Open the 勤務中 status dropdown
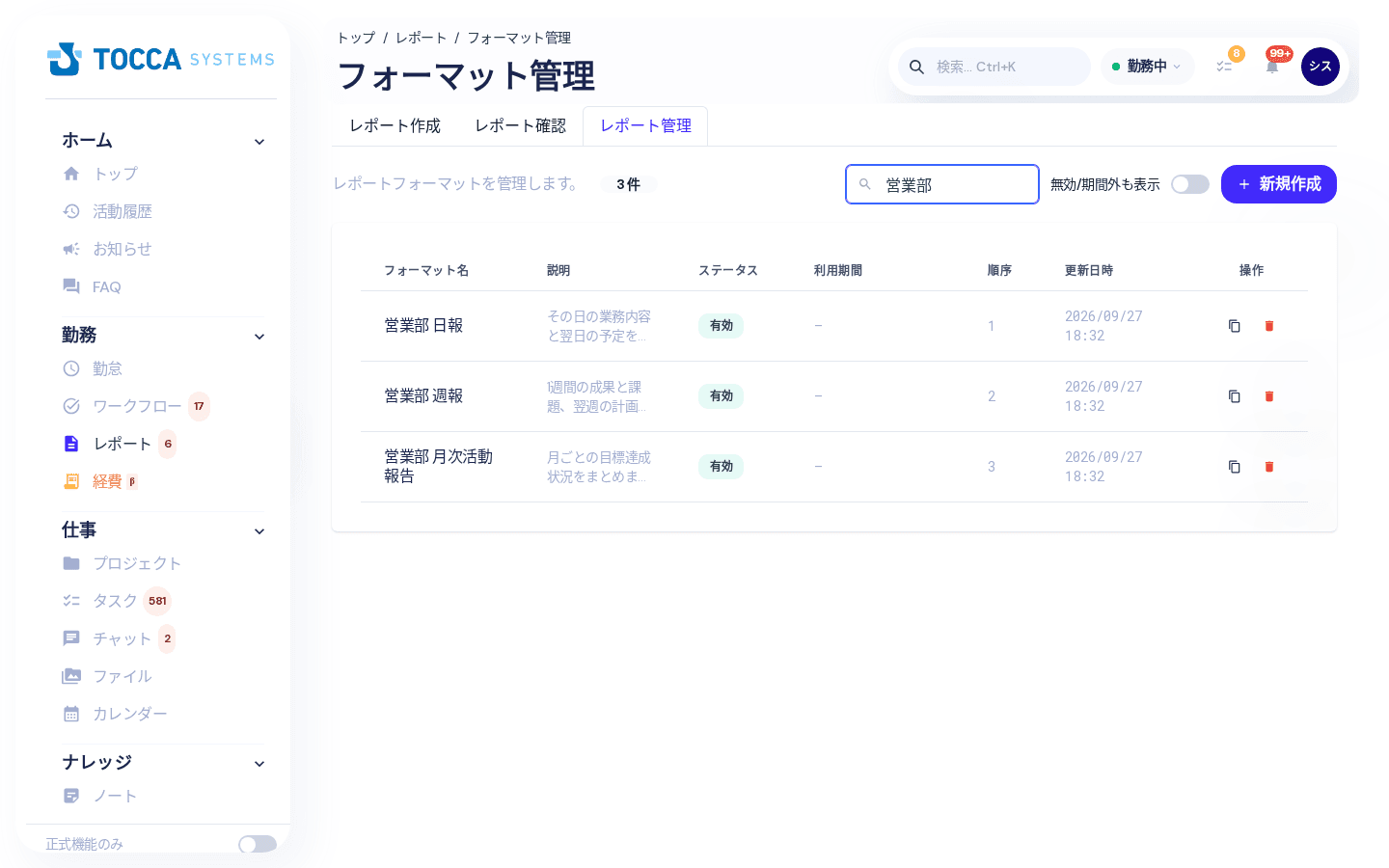This screenshot has height=868, width=1389. (x=1147, y=67)
